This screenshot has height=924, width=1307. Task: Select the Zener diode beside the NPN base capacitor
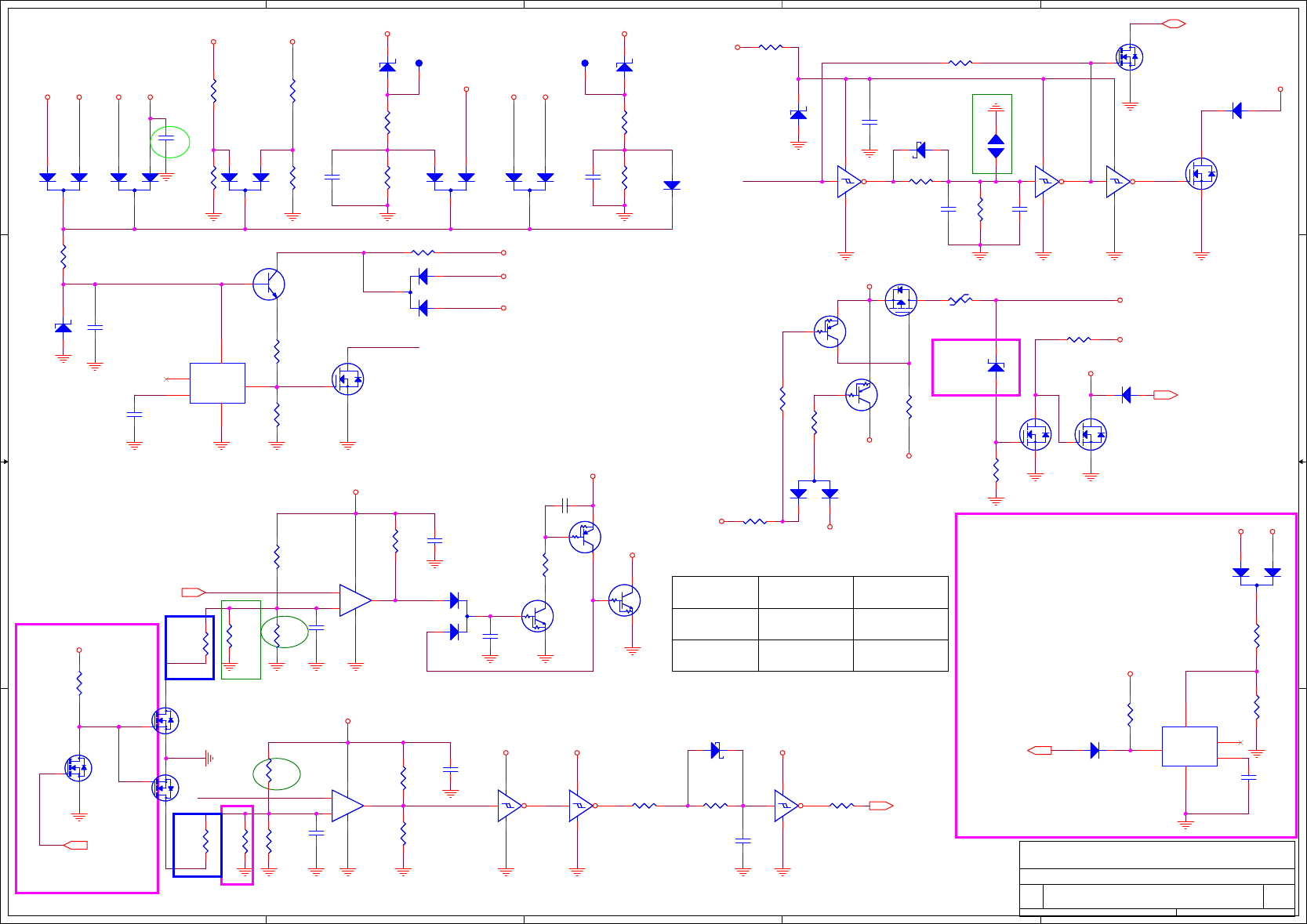tap(64, 327)
